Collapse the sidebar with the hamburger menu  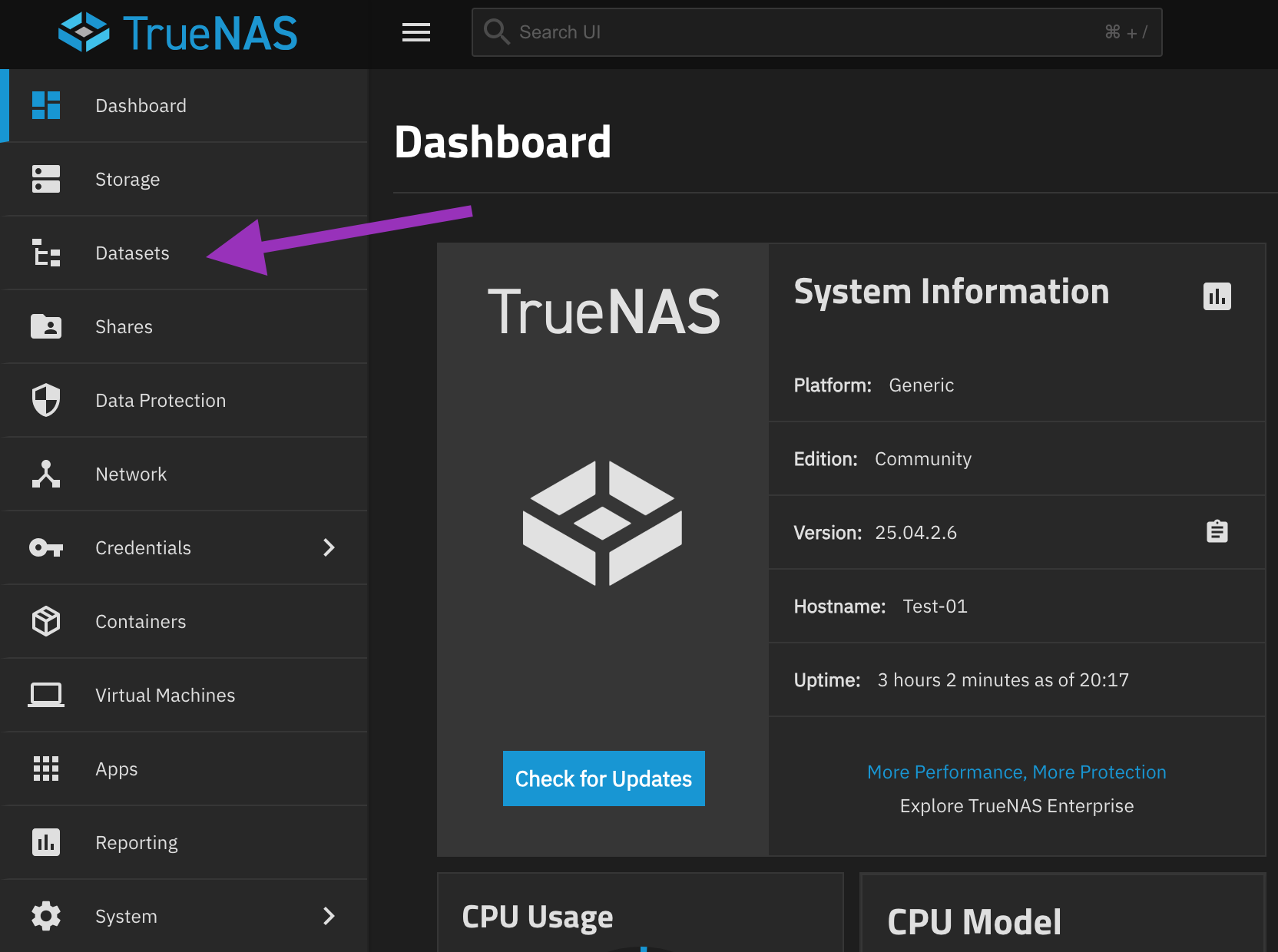(x=416, y=32)
